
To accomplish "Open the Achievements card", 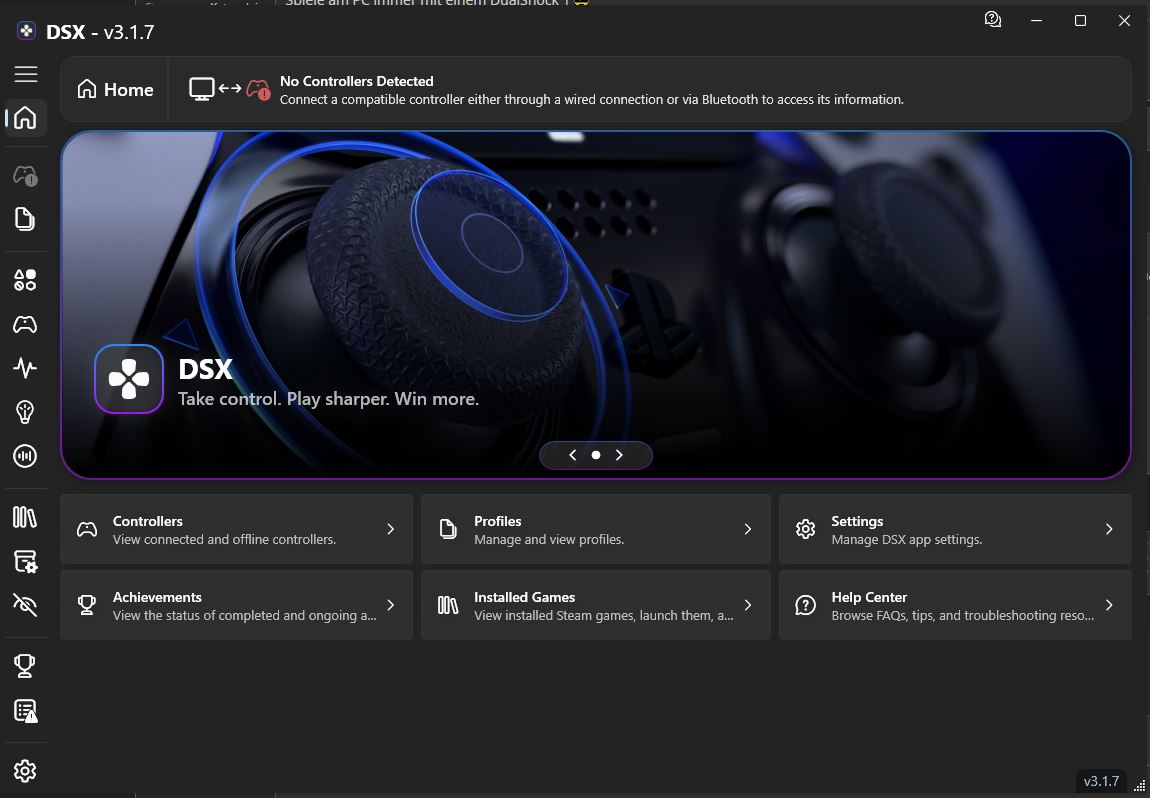I will [x=236, y=605].
